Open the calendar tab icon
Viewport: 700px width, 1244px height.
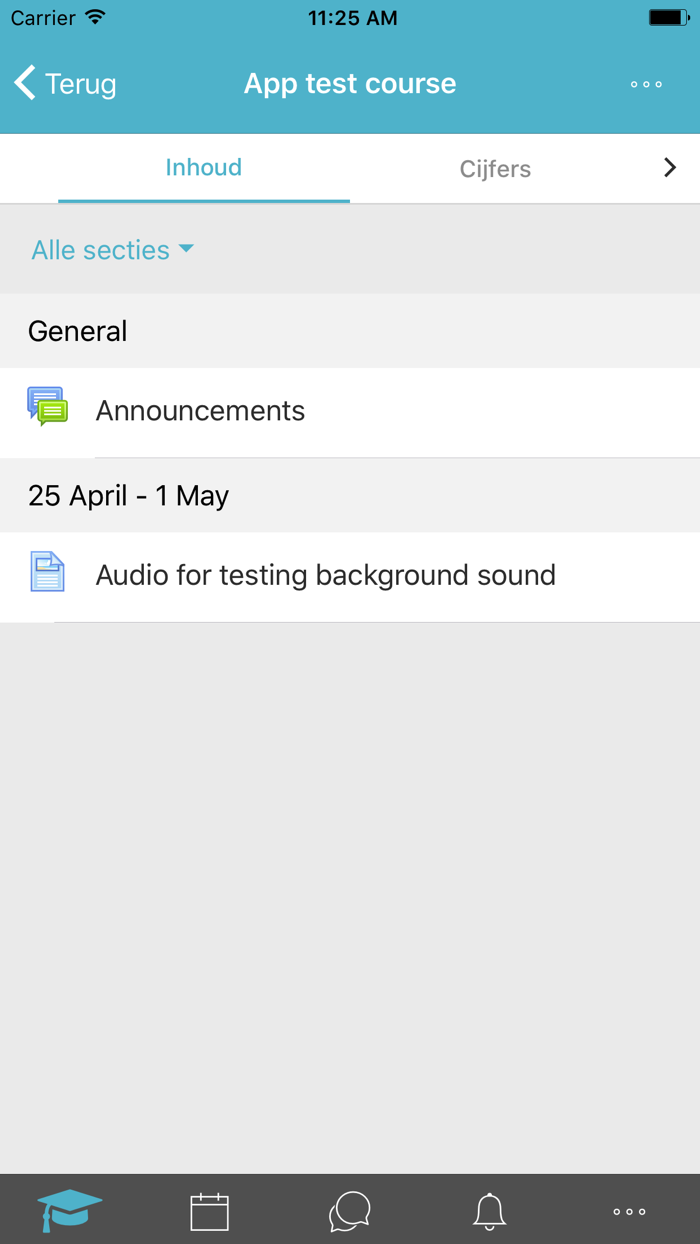[x=210, y=1211]
